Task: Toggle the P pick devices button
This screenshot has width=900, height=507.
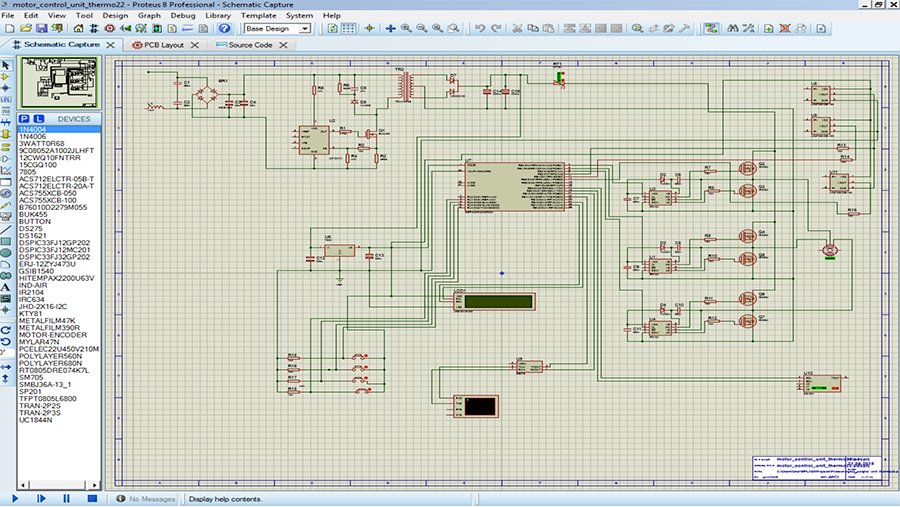Action: click(25, 119)
